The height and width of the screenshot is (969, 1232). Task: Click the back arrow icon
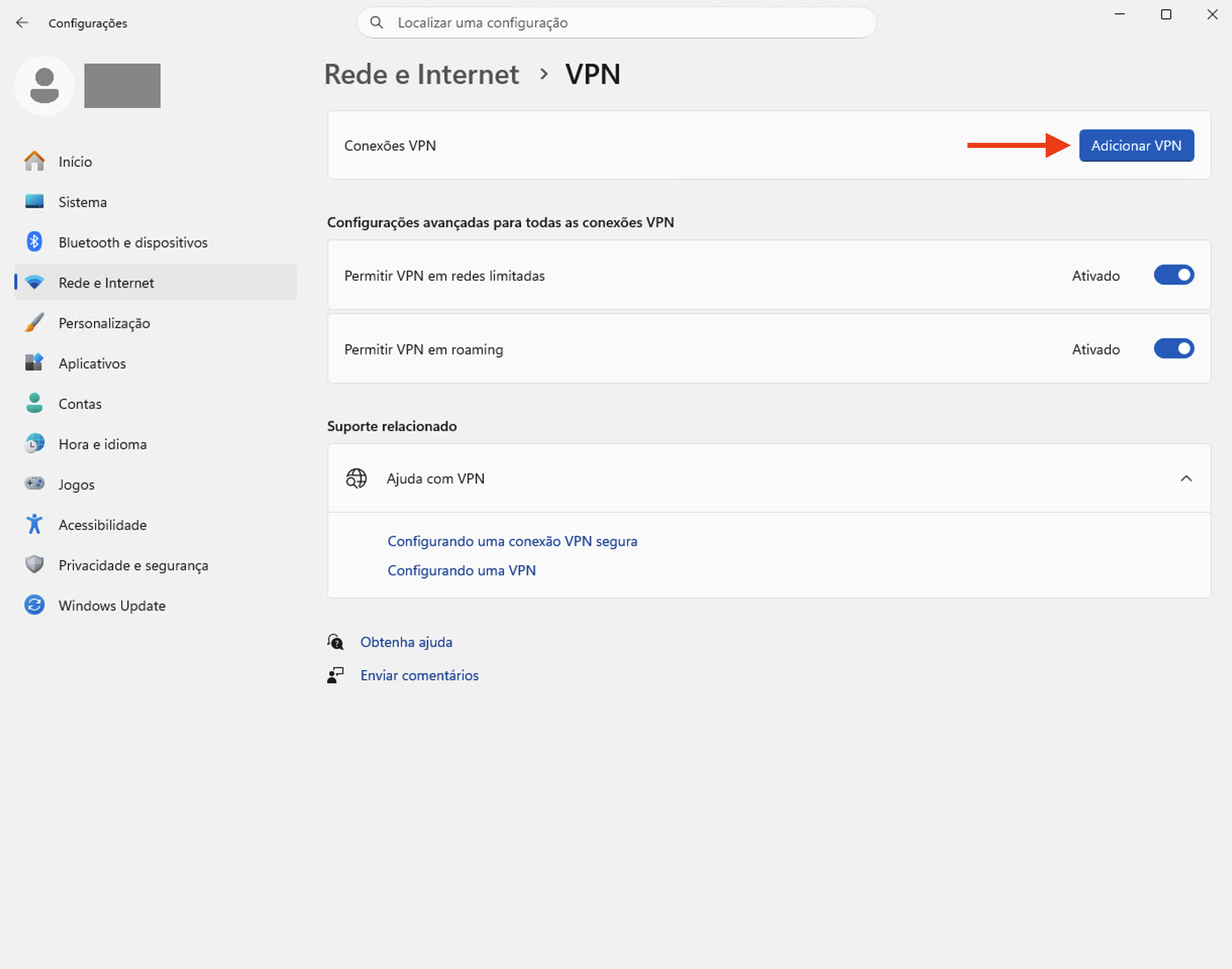point(22,23)
